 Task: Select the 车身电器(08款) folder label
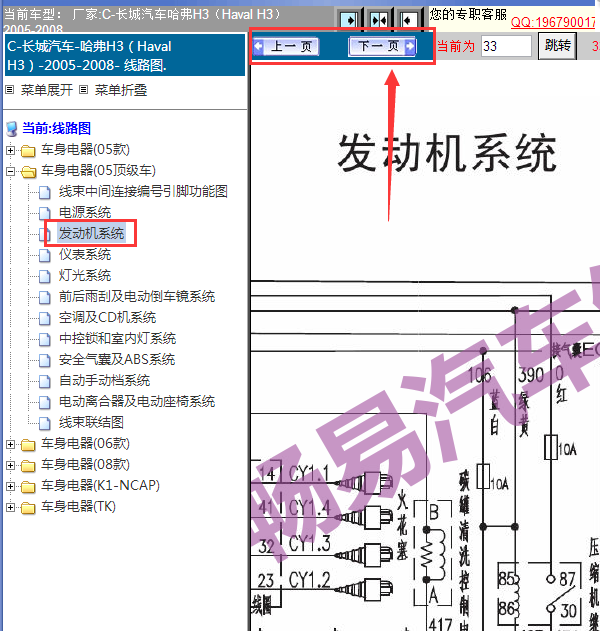click(x=85, y=465)
